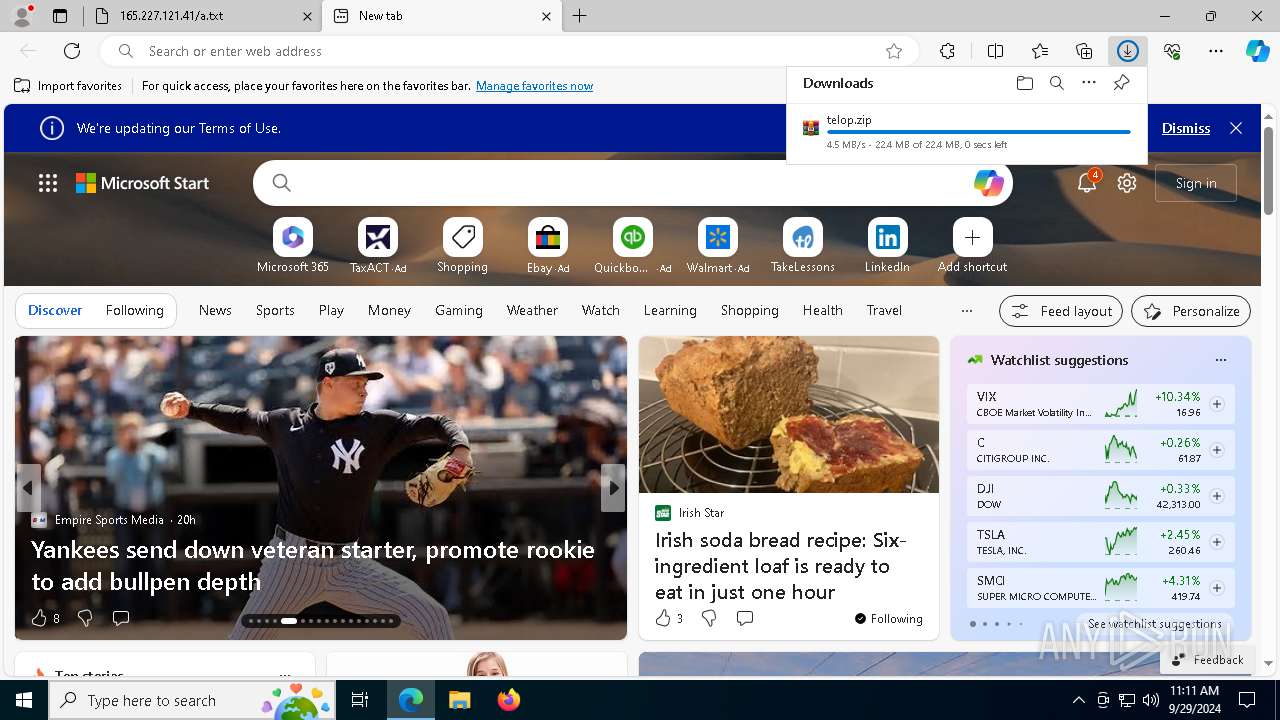This screenshot has width=1280, height=720.
Task: Like the Irish soda bread article
Action: [663, 618]
